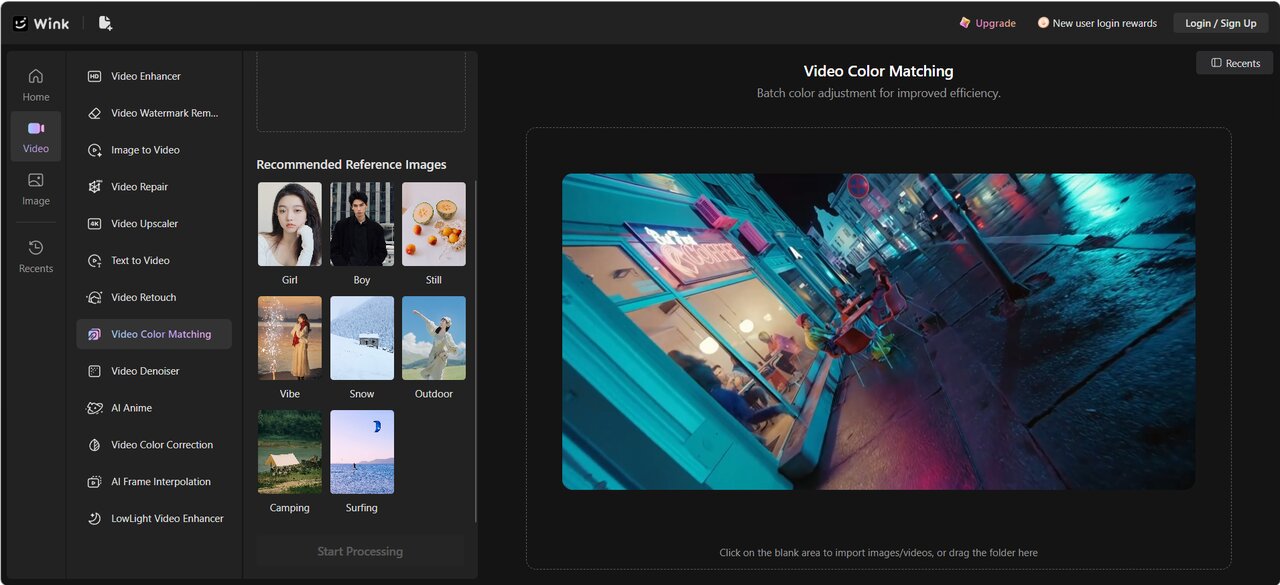Click the Image to Video icon
Image resolution: width=1280 pixels, height=585 pixels.
(94, 150)
